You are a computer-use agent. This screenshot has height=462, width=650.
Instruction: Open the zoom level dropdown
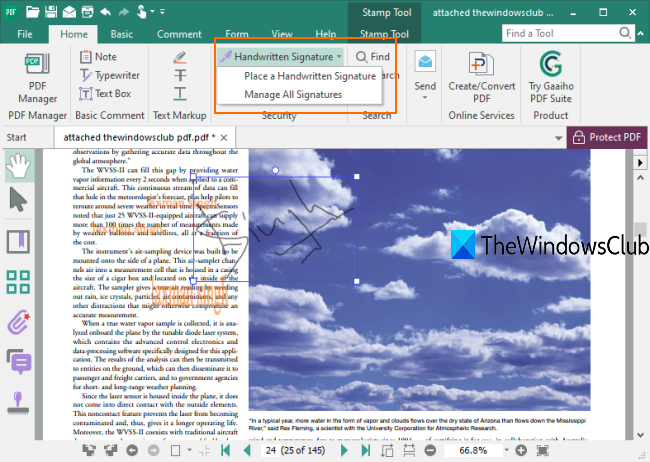pos(506,450)
